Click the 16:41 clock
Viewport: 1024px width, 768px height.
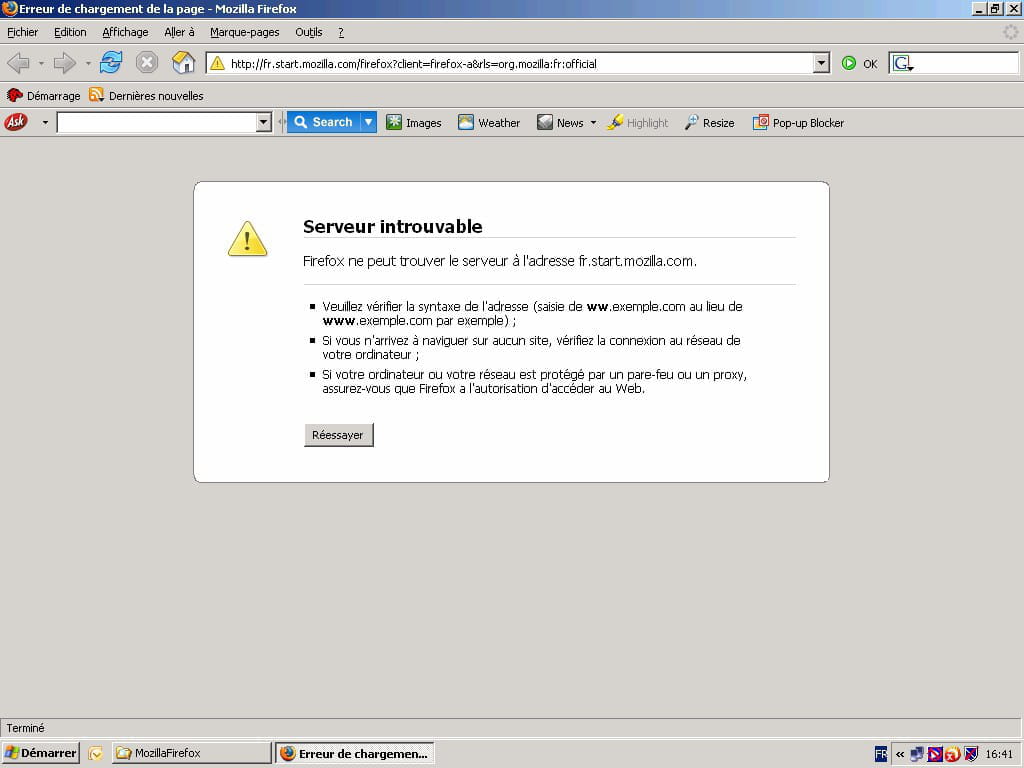(x=999, y=754)
